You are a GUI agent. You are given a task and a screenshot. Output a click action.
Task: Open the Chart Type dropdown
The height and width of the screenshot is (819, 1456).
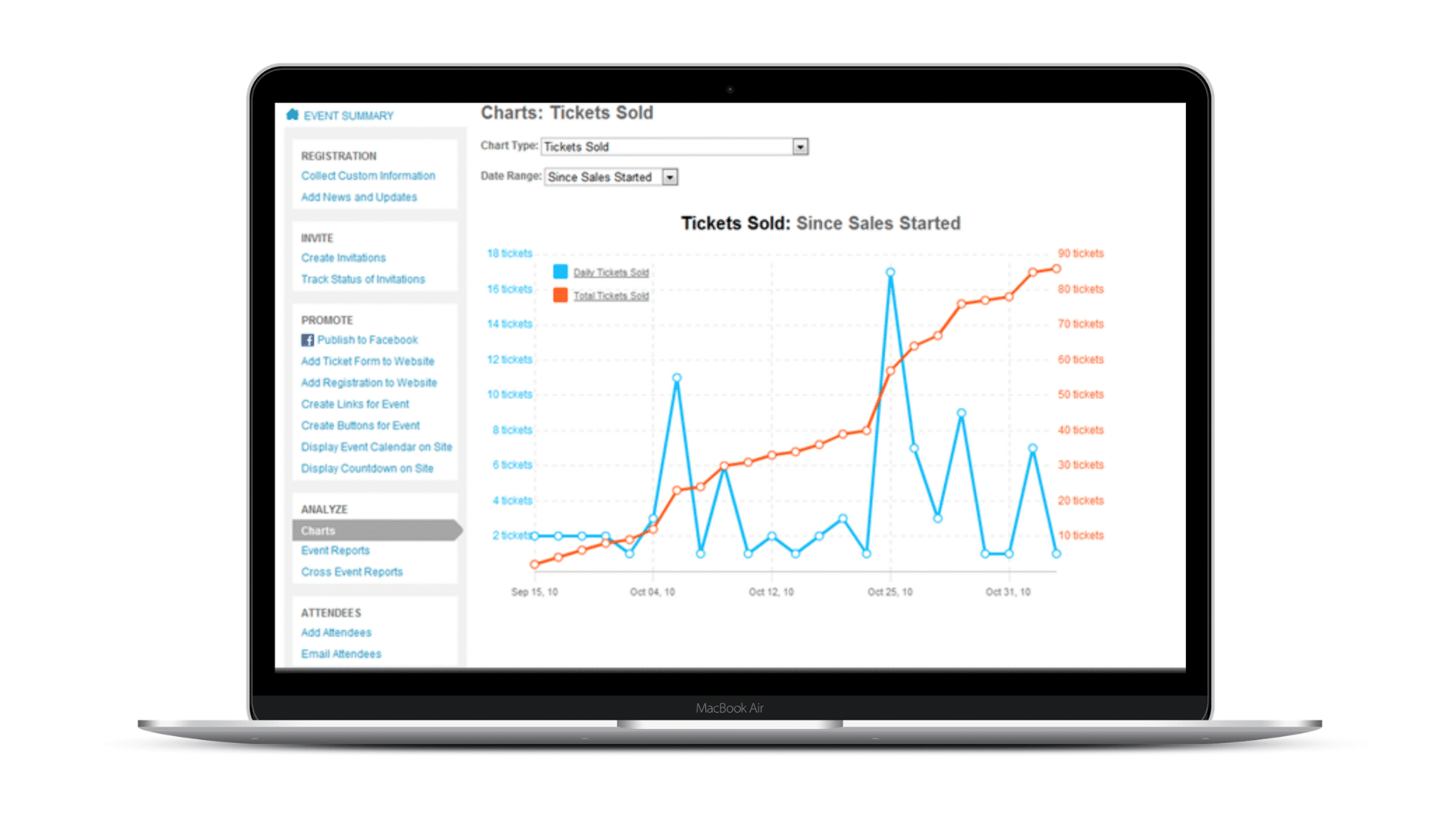click(x=800, y=147)
